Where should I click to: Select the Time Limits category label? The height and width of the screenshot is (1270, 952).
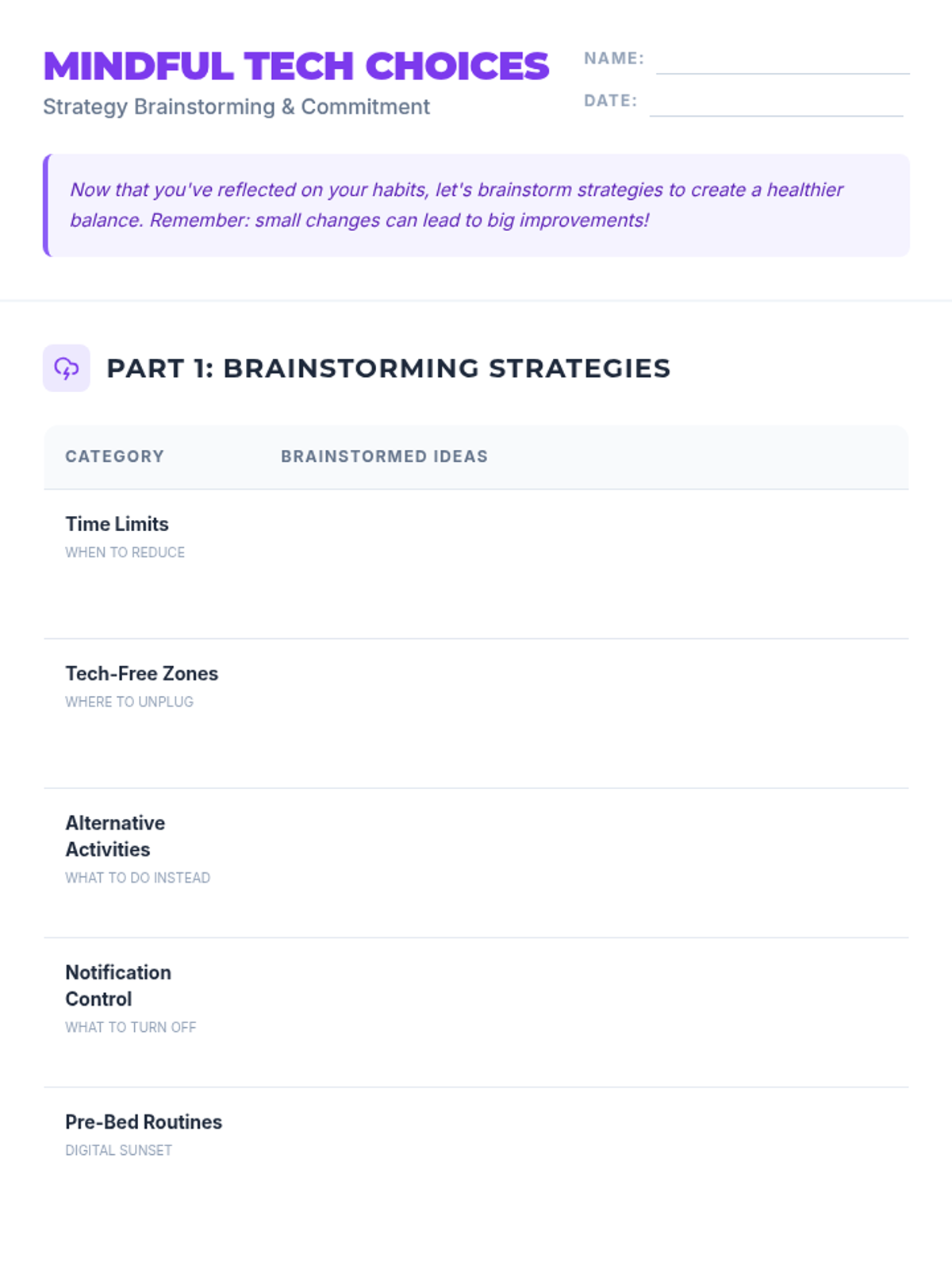click(117, 524)
